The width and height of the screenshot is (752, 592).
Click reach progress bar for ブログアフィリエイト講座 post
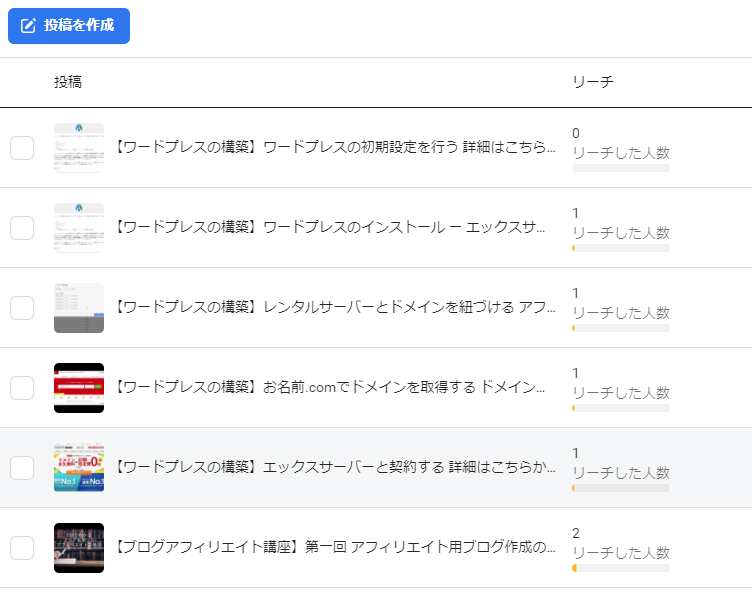coord(620,568)
